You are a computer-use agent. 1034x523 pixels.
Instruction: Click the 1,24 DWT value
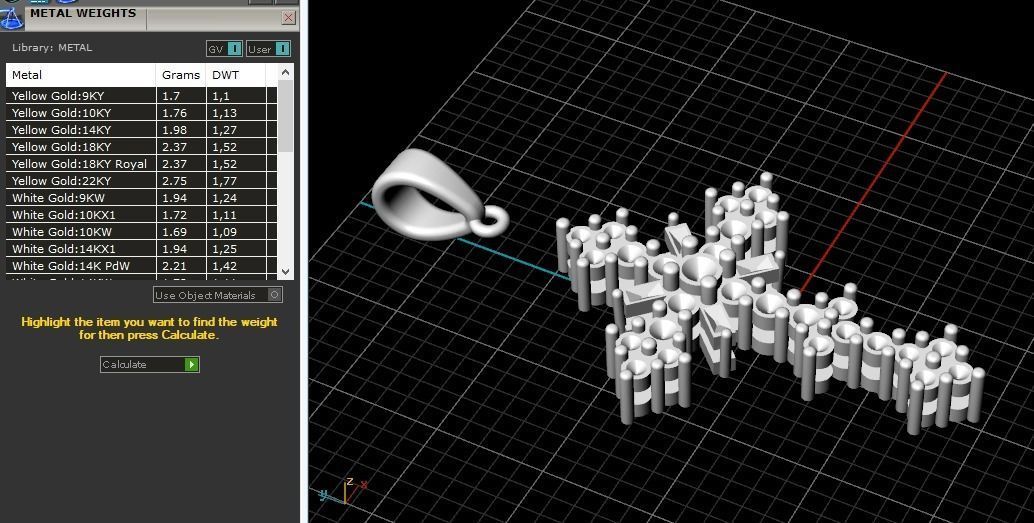(x=224, y=199)
